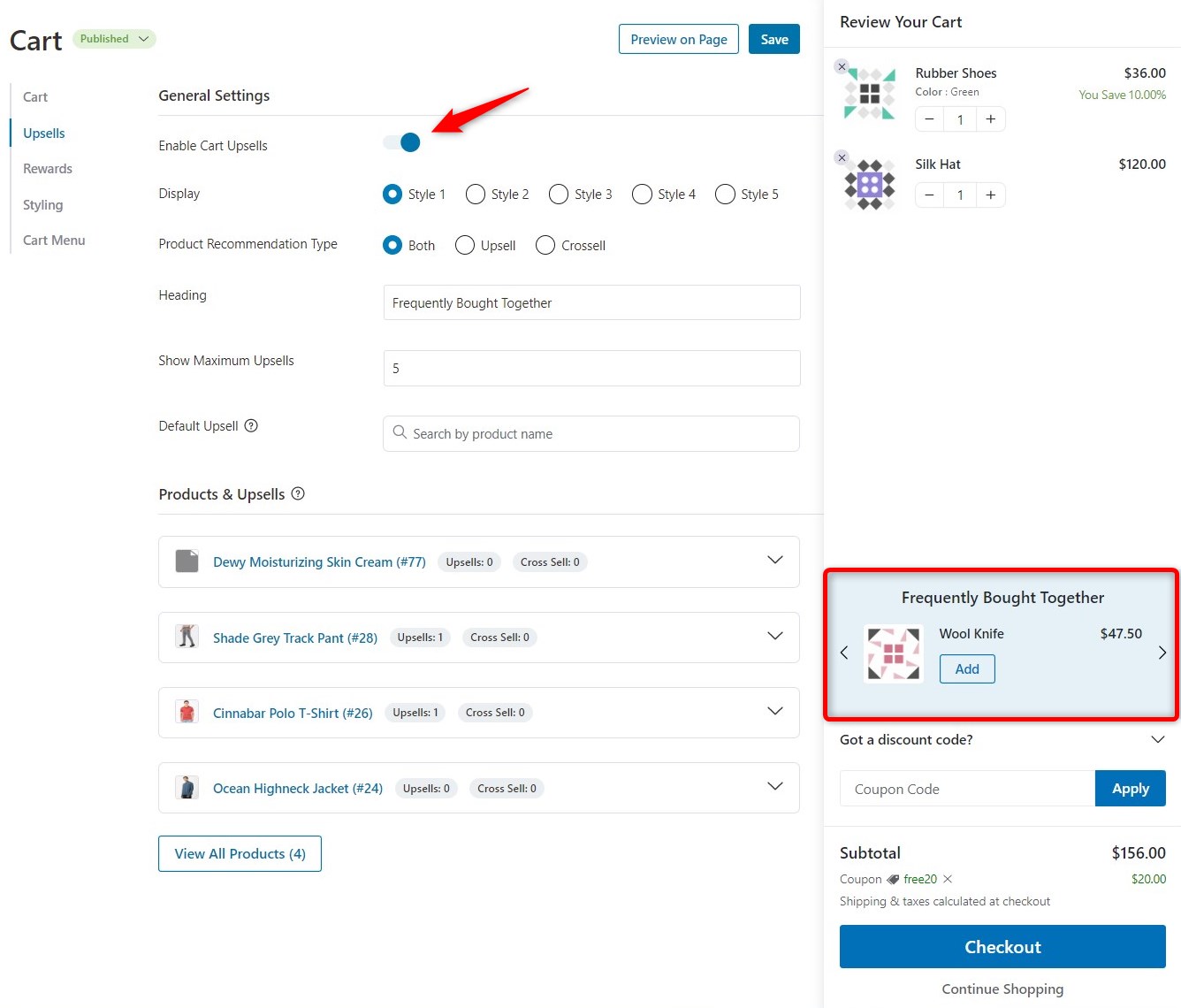Open Shade Grey Track Pant (#28) link
This screenshot has height=1008, width=1181.
tap(295, 638)
